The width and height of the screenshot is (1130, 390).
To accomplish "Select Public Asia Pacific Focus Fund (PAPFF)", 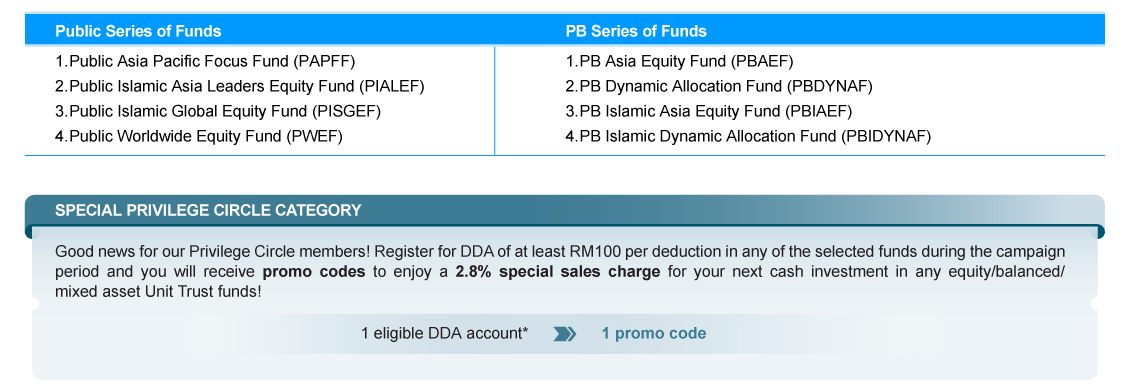I will (205, 61).
